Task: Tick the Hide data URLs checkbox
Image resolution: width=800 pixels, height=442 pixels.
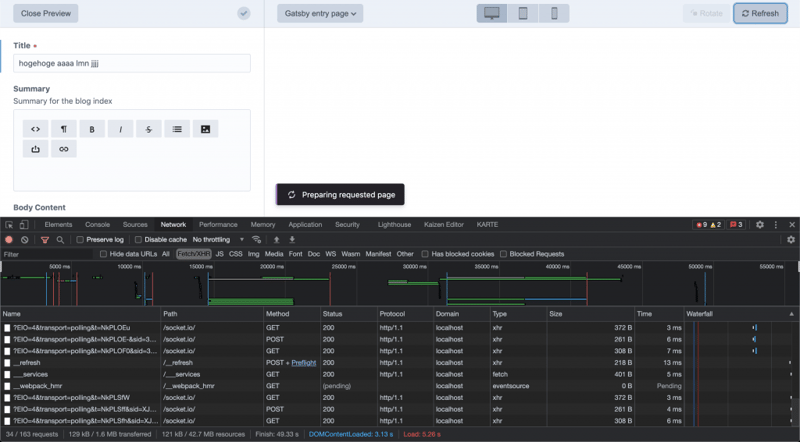Action: tap(103, 254)
